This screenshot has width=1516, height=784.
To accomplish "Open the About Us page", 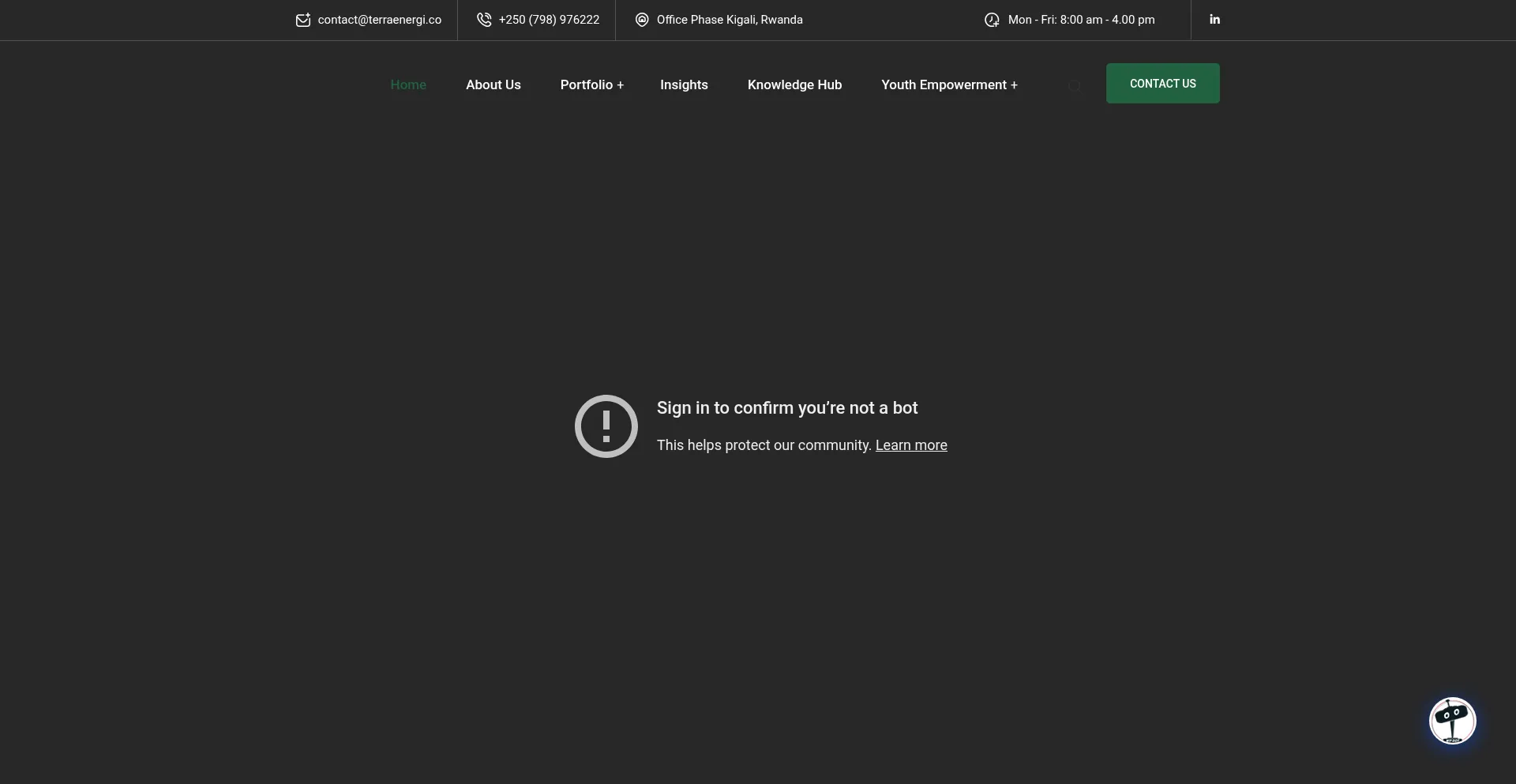I will point(493,84).
